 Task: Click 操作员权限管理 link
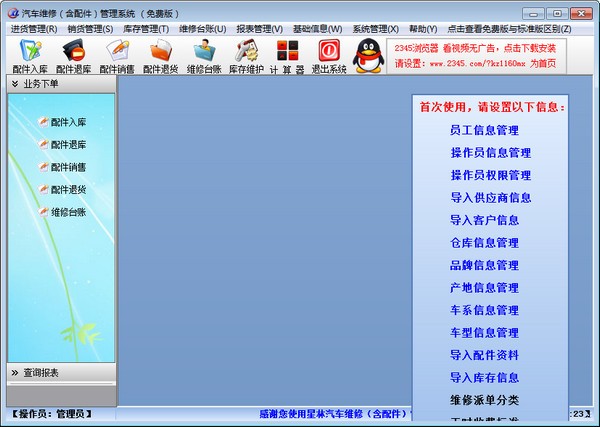pos(491,175)
